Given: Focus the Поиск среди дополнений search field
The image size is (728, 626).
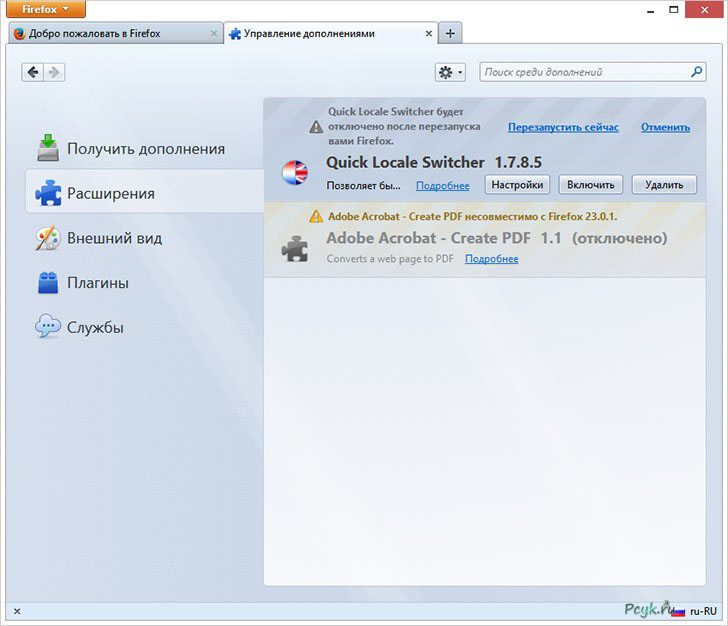Looking at the screenshot, I should click(x=584, y=72).
